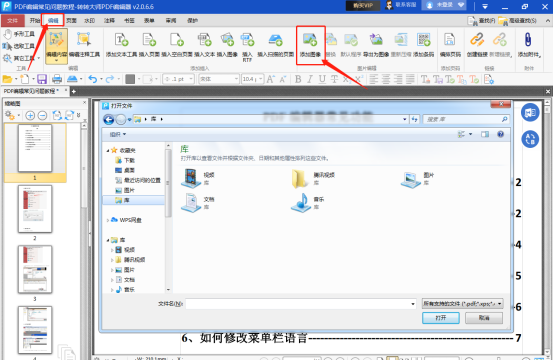554x361 pixels.
Task: Click the Add Image ribbon icon
Action: point(310,40)
